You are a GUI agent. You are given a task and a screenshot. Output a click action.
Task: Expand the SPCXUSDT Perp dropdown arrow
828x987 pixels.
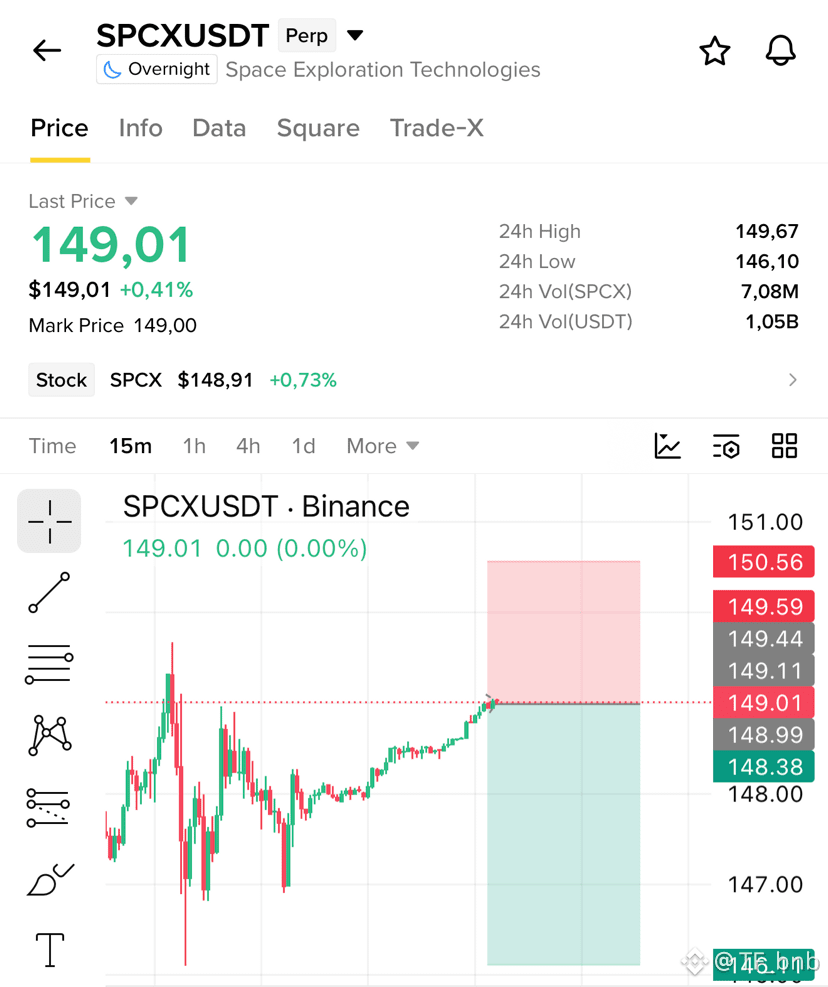355,35
